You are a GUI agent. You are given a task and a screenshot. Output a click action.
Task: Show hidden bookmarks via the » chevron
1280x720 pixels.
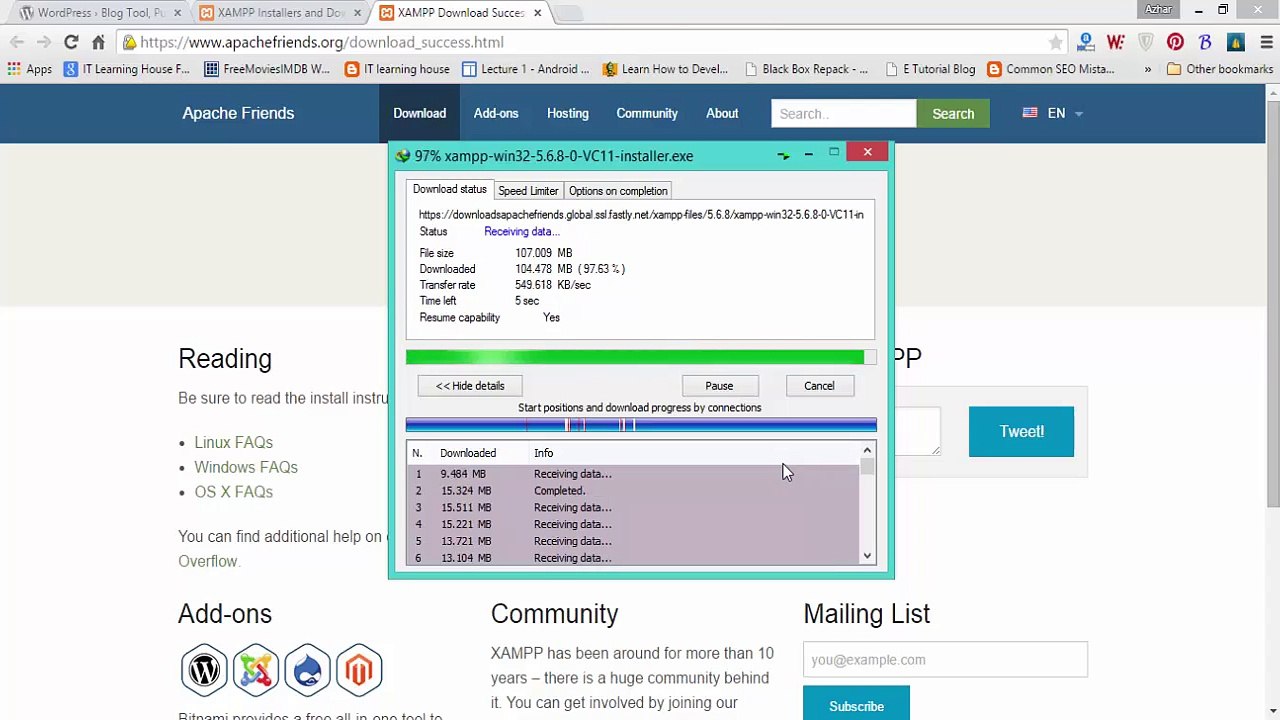pos(1147,69)
